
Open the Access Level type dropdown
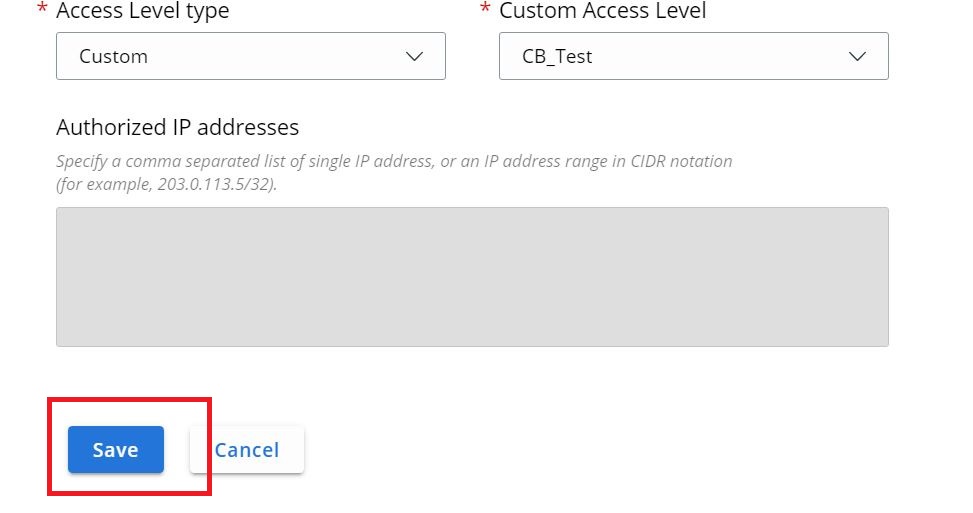(250, 56)
